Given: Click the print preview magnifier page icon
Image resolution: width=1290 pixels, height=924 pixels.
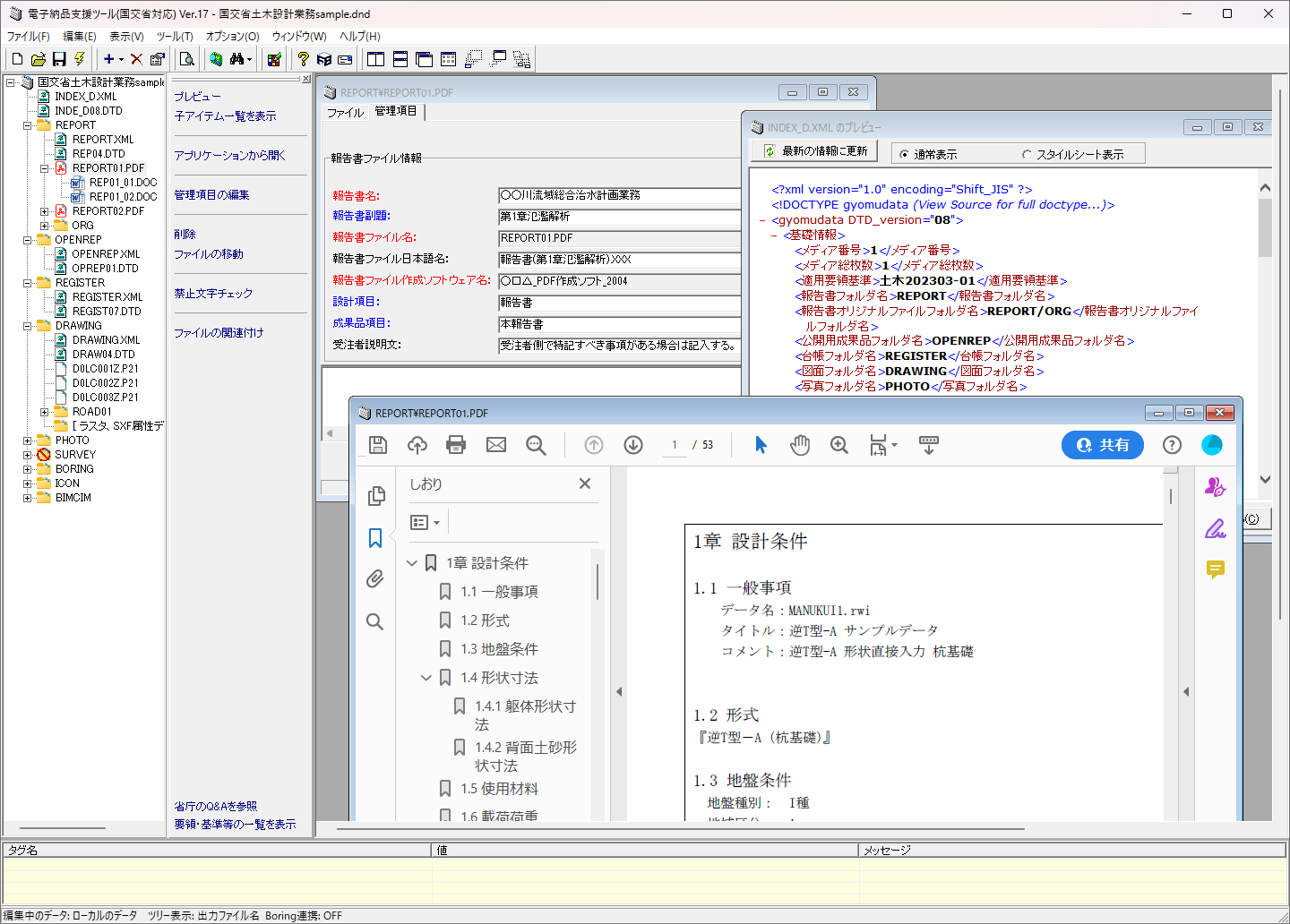Looking at the screenshot, I should (186, 59).
